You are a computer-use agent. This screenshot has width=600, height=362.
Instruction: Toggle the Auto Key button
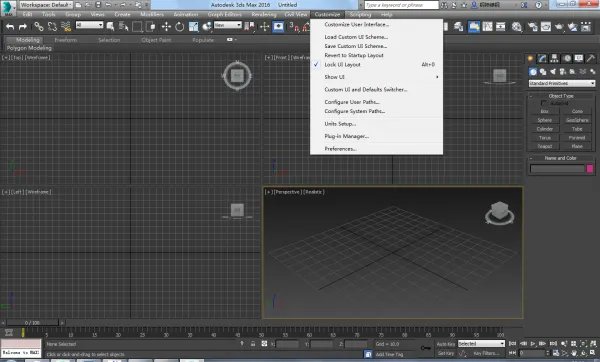tap(446, 344)
